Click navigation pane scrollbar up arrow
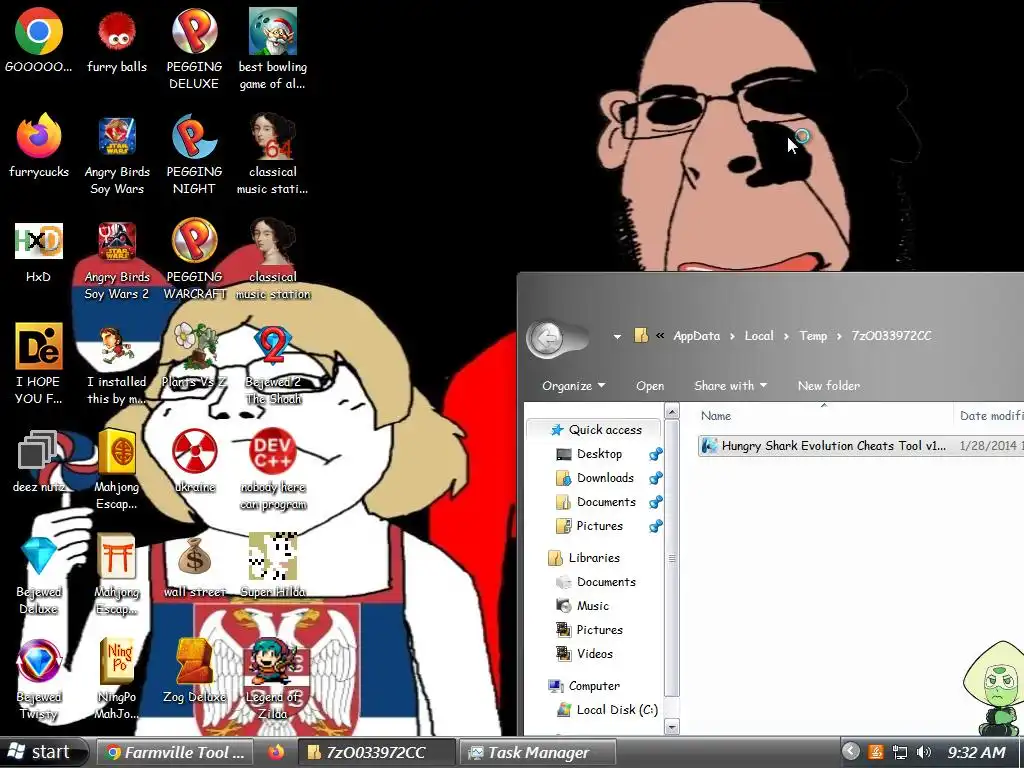Screen dimensions: 1024x768 pos(671,411)
